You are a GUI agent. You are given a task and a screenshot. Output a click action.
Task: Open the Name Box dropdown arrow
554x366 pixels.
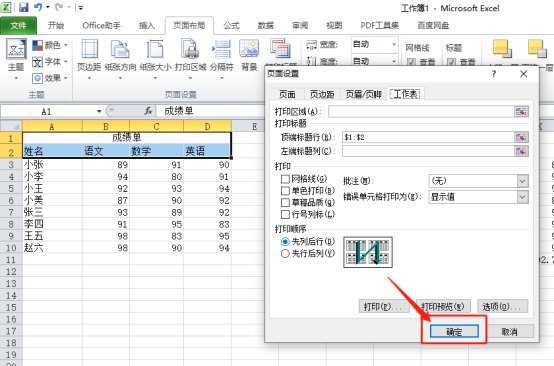tap(99, 111)
